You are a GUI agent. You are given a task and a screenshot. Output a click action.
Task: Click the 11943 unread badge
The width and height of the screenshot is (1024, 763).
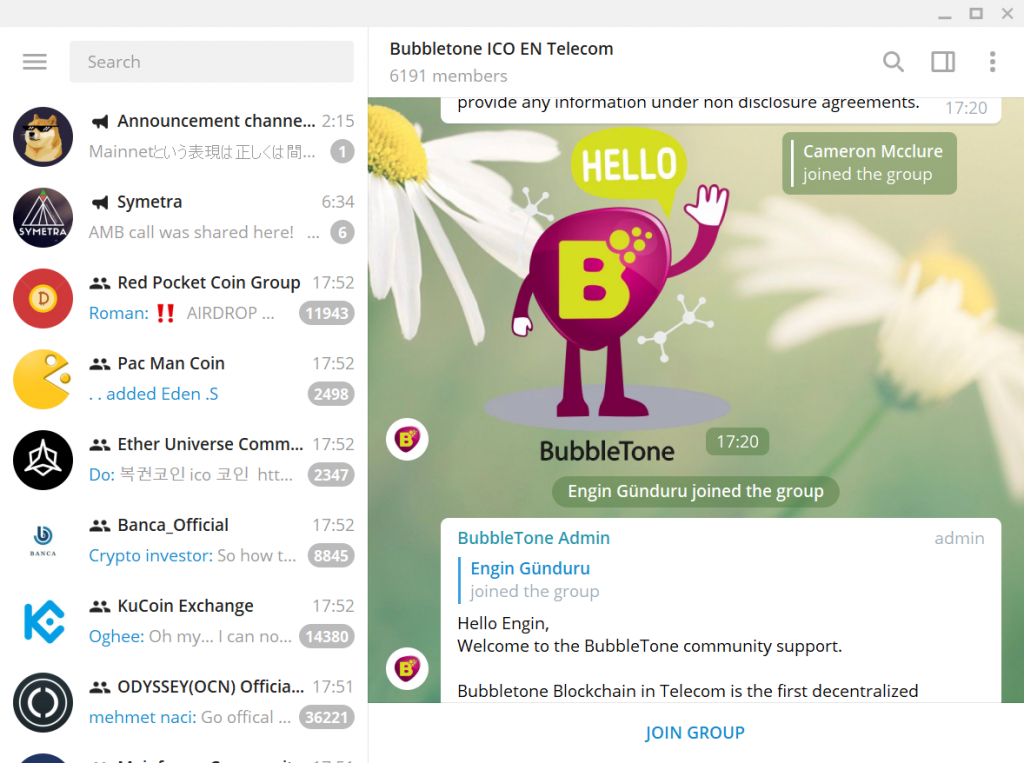pyautogui.click(x=327, y=314)
